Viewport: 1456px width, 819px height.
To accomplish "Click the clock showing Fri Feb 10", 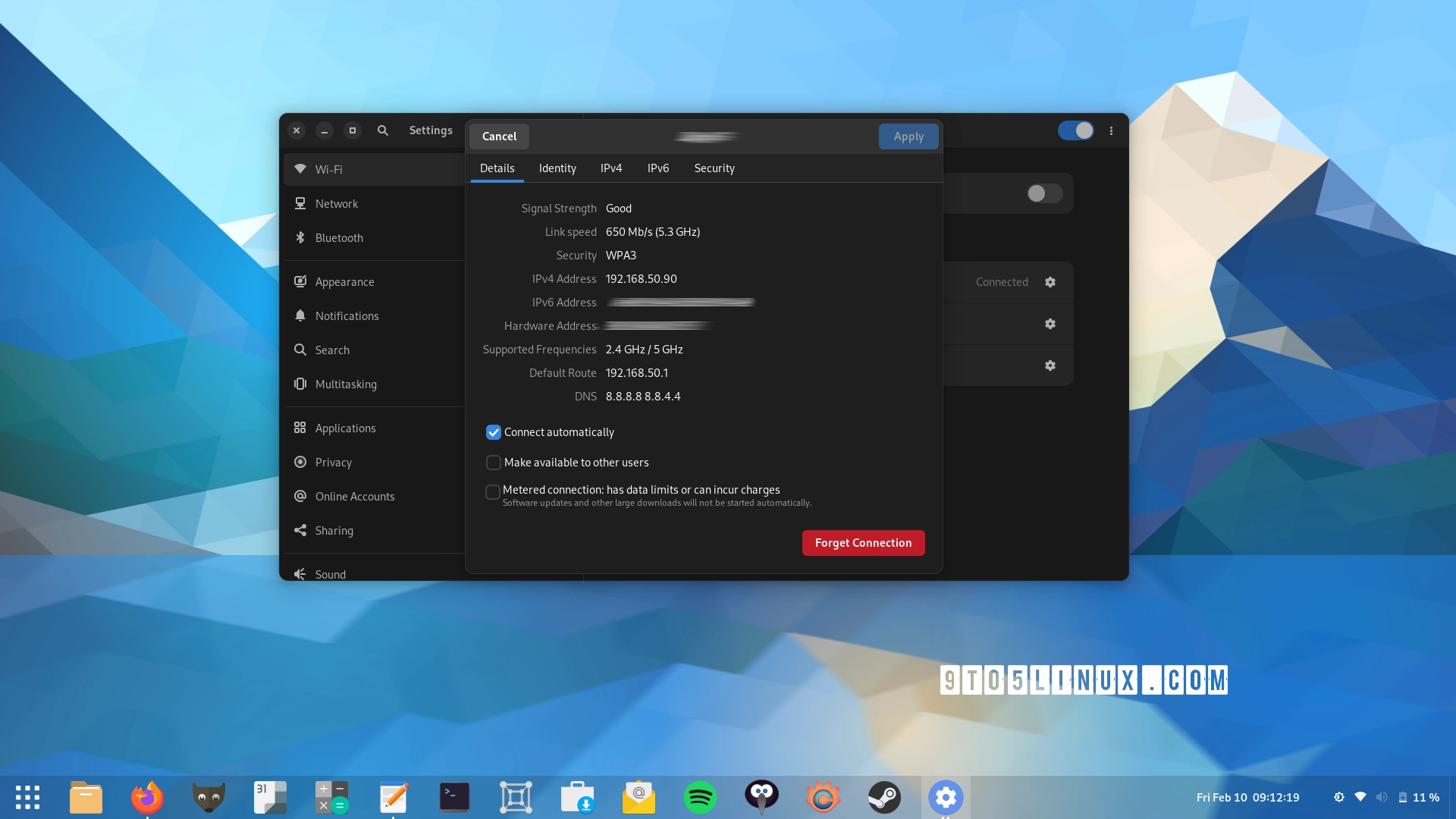I will 1246,797.
